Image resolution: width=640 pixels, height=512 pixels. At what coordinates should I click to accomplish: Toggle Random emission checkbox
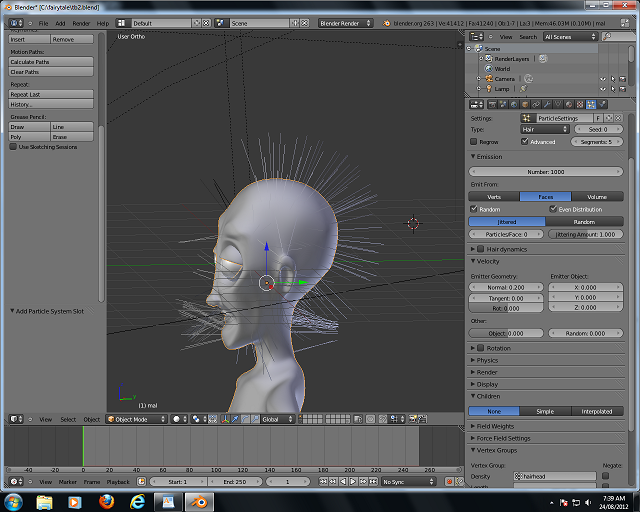coord(473,209)
